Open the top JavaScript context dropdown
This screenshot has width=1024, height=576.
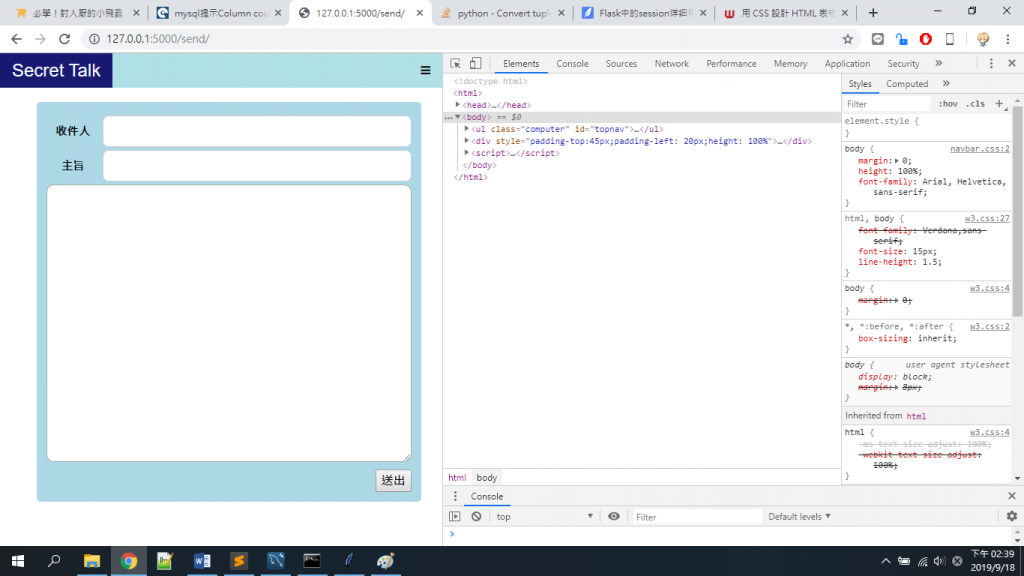544,517
